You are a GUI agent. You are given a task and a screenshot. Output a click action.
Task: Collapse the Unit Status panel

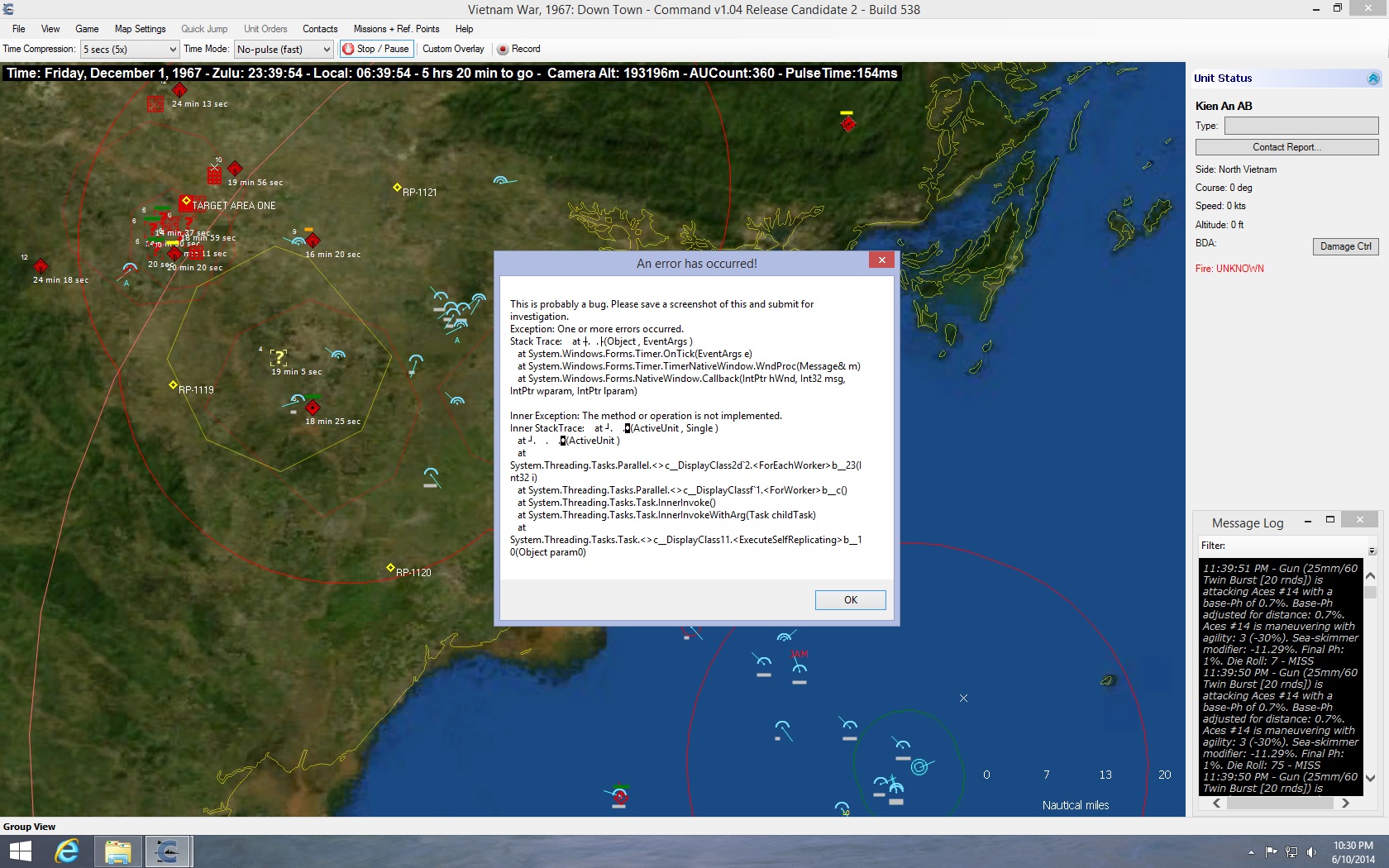tap(1373, 79)
